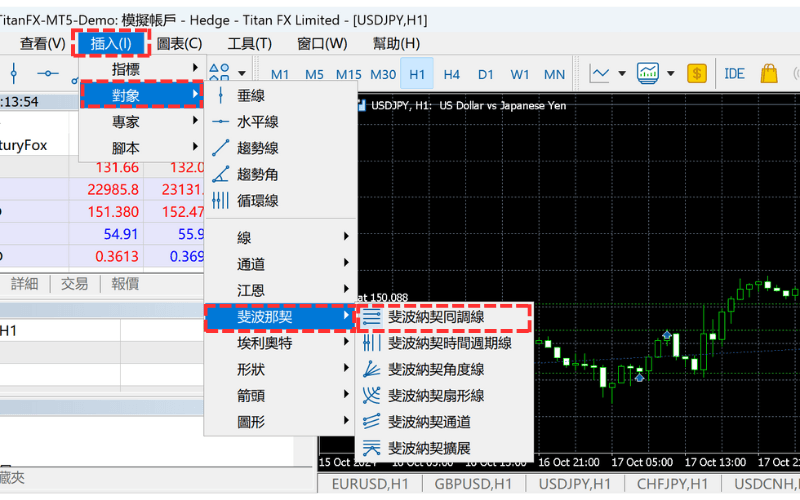Choose 趨勢線 trendline object
Image resolution: width=800 pixels, height=500 pixels.
[x=257, y=147]
